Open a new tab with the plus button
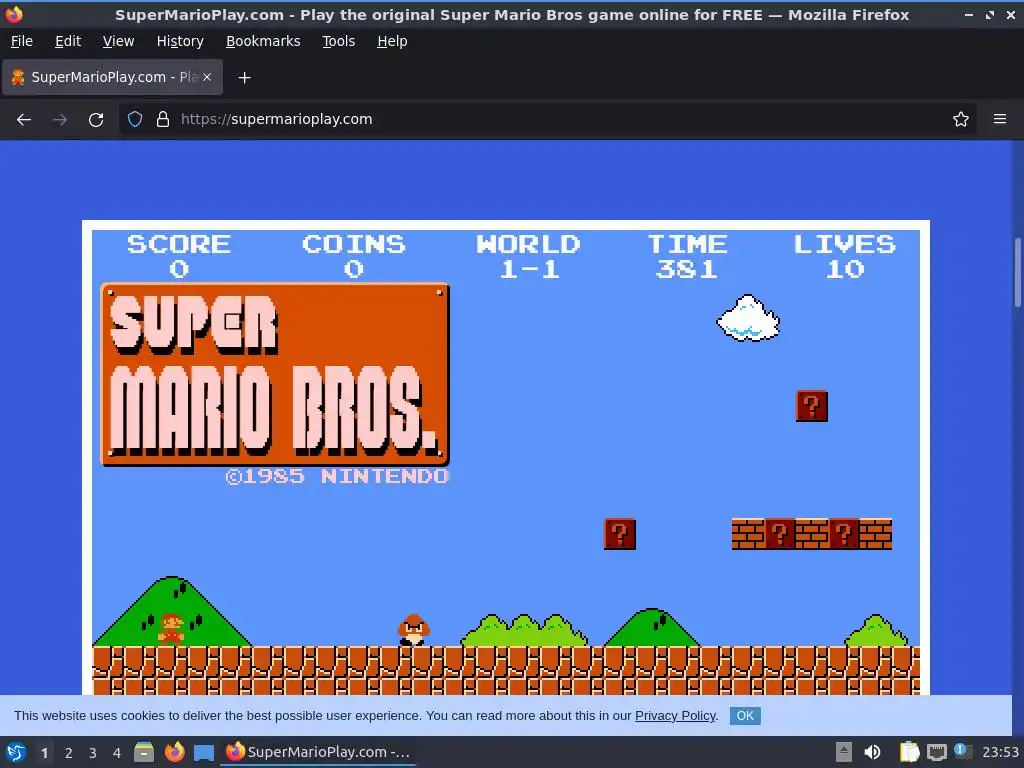Viewport: 1024px width, 768px height. coord(244,78)
